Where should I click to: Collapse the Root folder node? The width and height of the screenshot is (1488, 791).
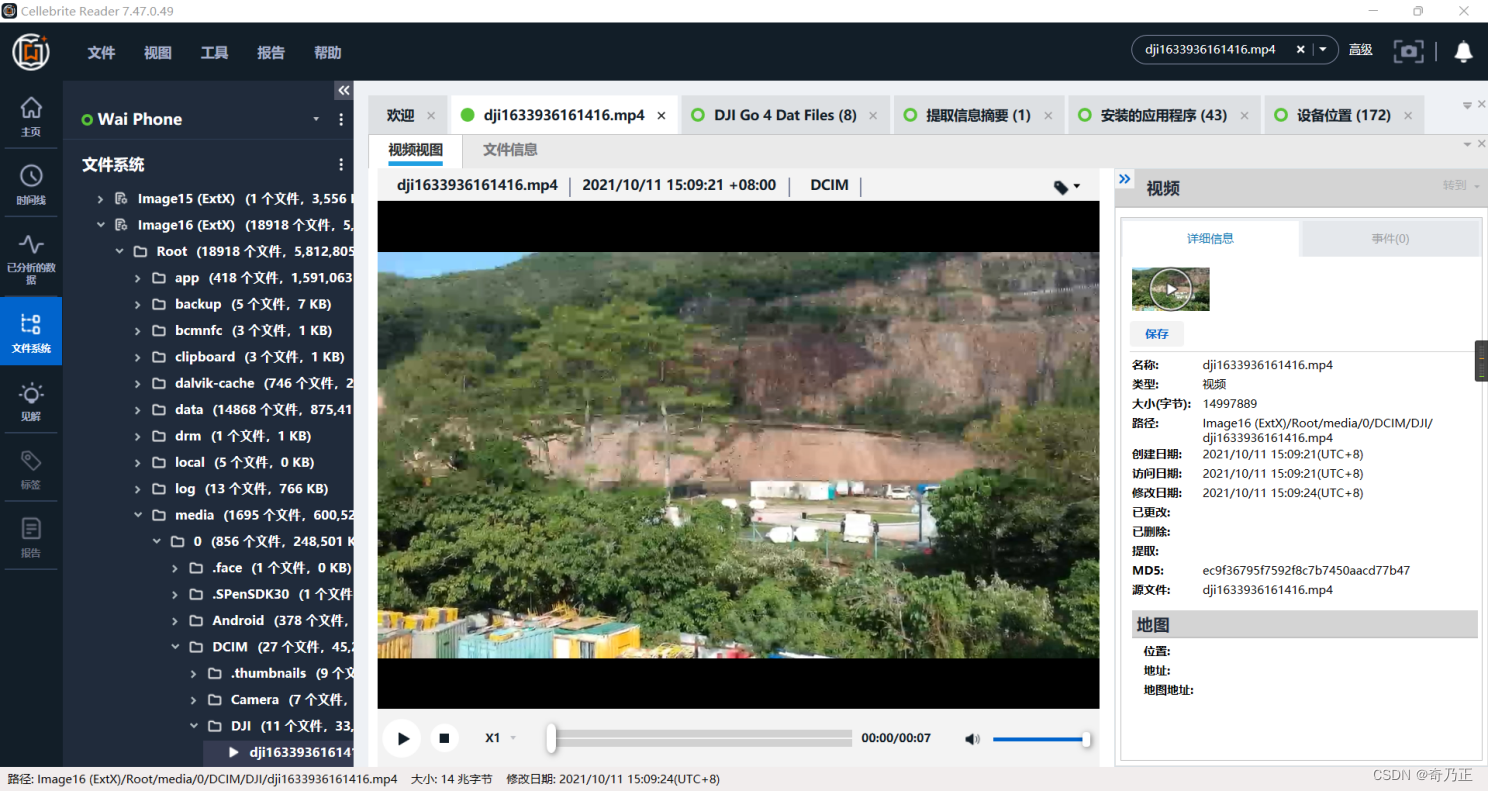(x=119, y=252)
